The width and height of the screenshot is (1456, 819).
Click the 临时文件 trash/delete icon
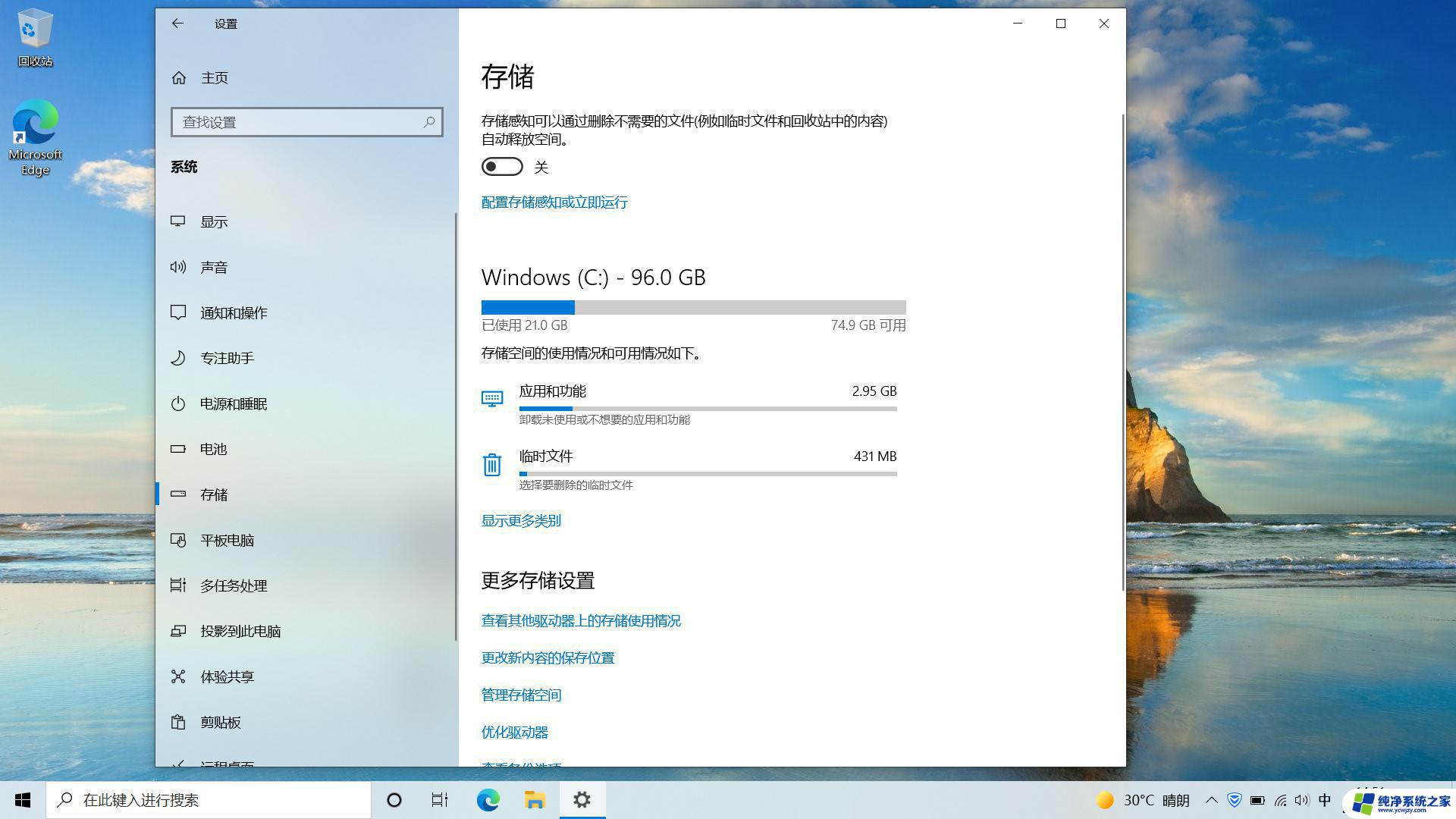click(492, 464)
